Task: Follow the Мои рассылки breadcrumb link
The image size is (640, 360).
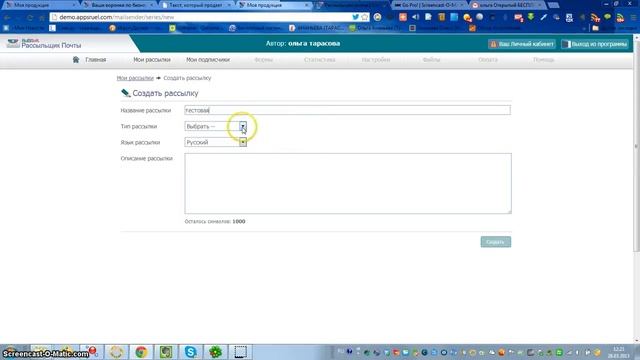Action: (x=135, y=78)
